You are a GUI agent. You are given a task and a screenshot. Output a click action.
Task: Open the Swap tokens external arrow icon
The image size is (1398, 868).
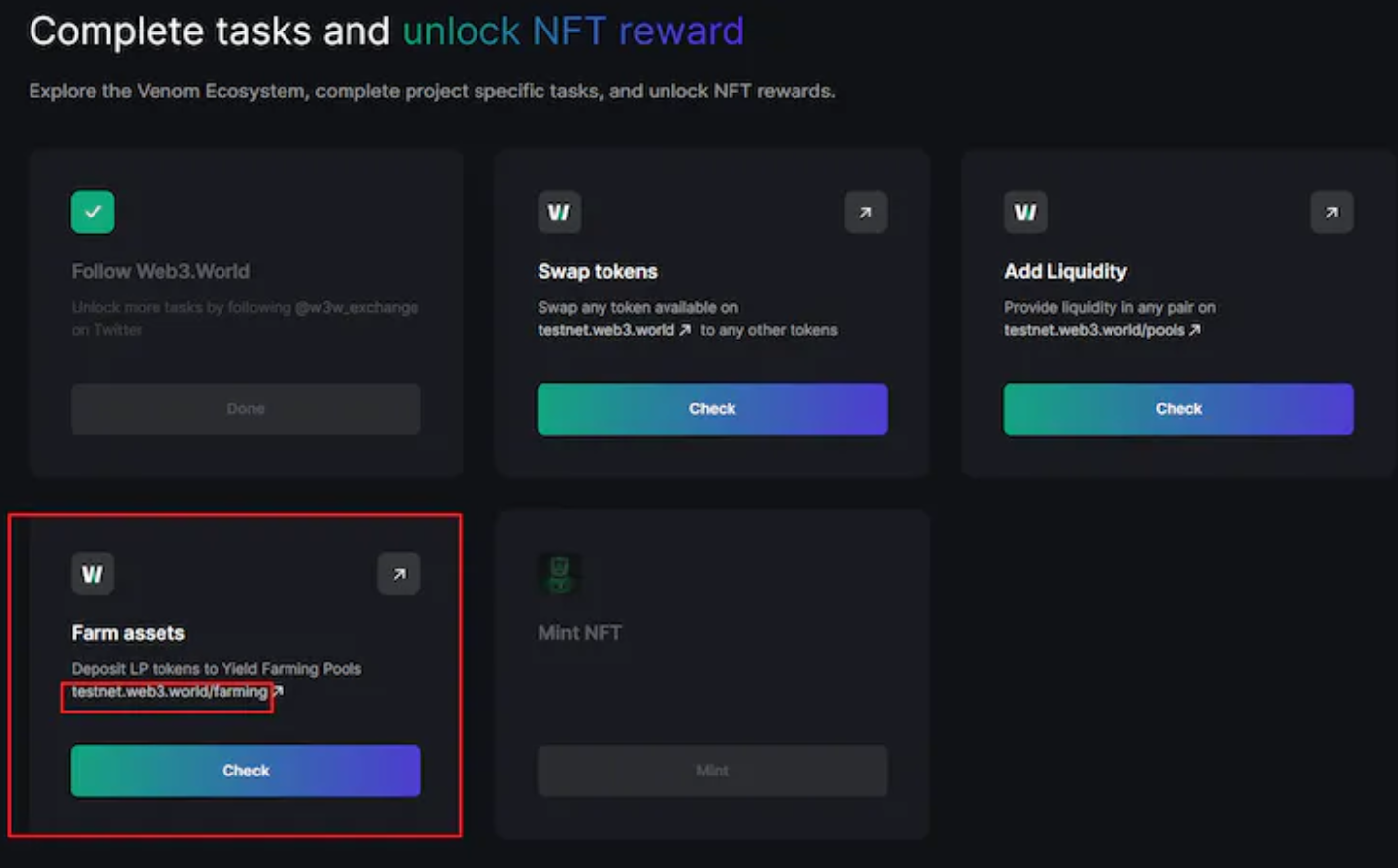pyautogui.click(x=865, y=212)
